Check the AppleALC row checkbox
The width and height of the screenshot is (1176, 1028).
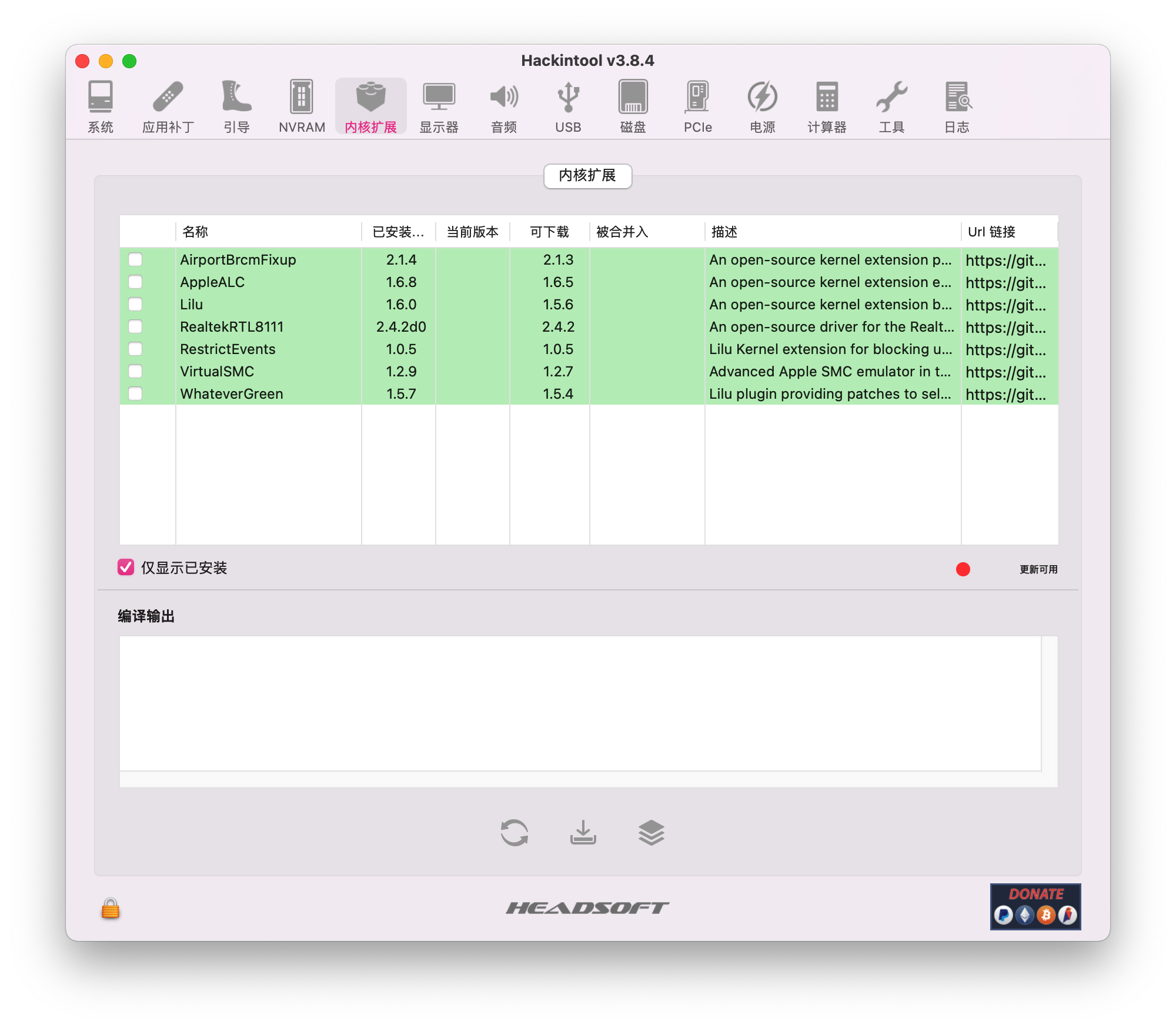tap(135, 282)
